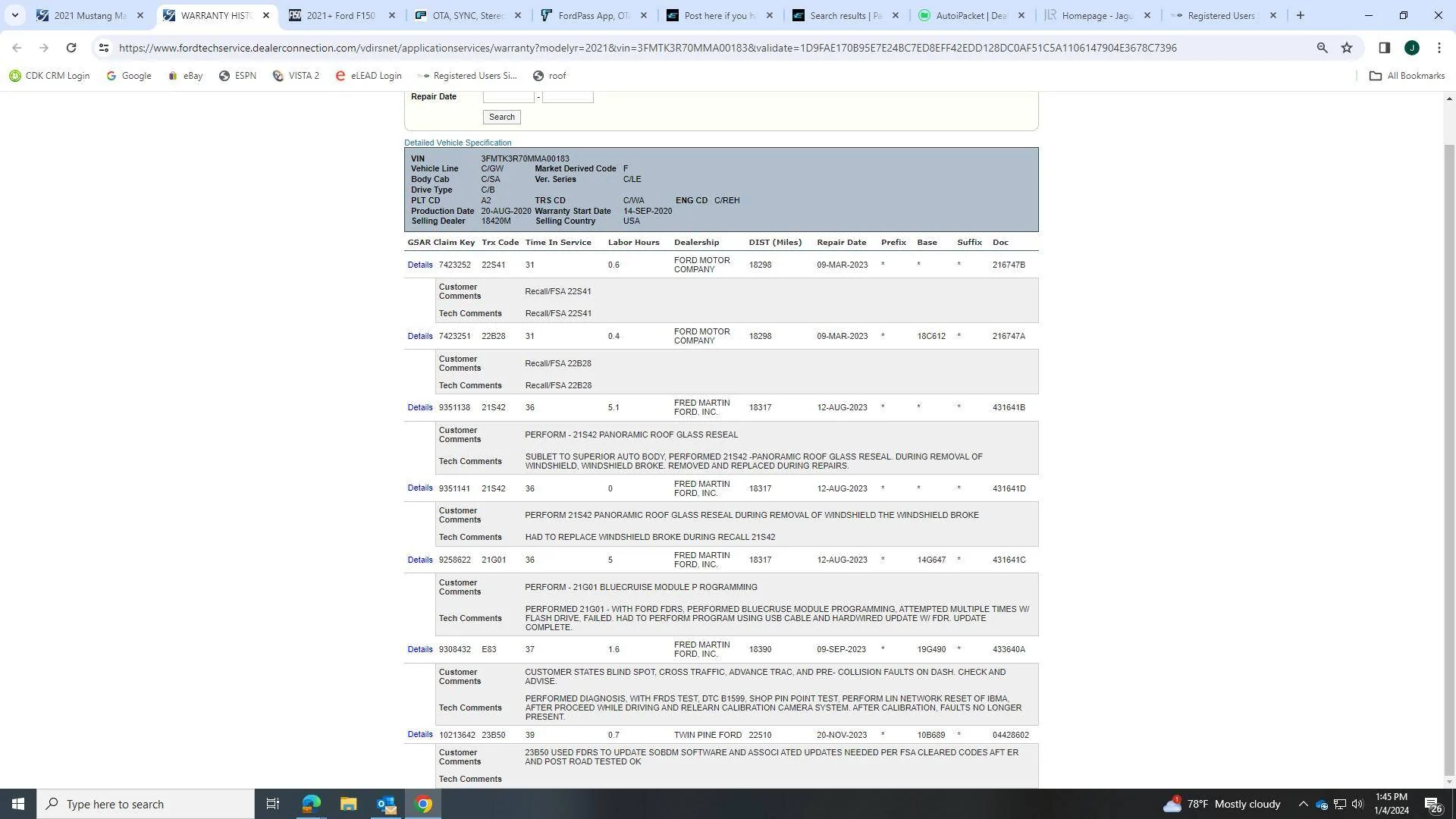Bookmark this page with the star icon

1347,48
